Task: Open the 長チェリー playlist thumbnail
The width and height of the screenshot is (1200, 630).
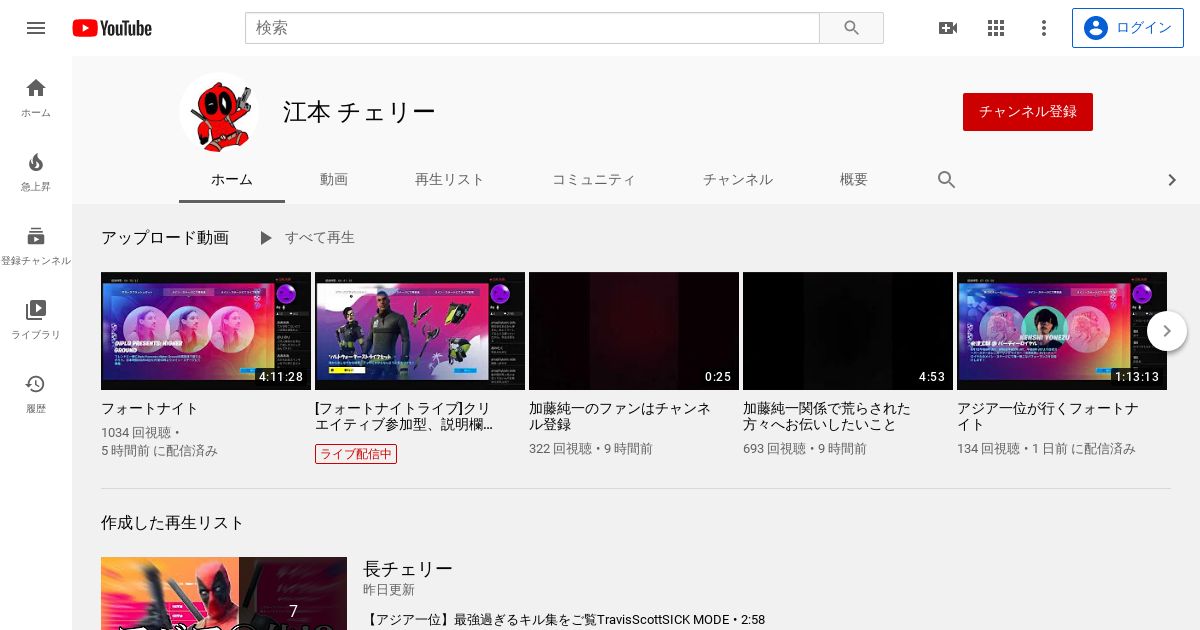Action: pos(224,594)
